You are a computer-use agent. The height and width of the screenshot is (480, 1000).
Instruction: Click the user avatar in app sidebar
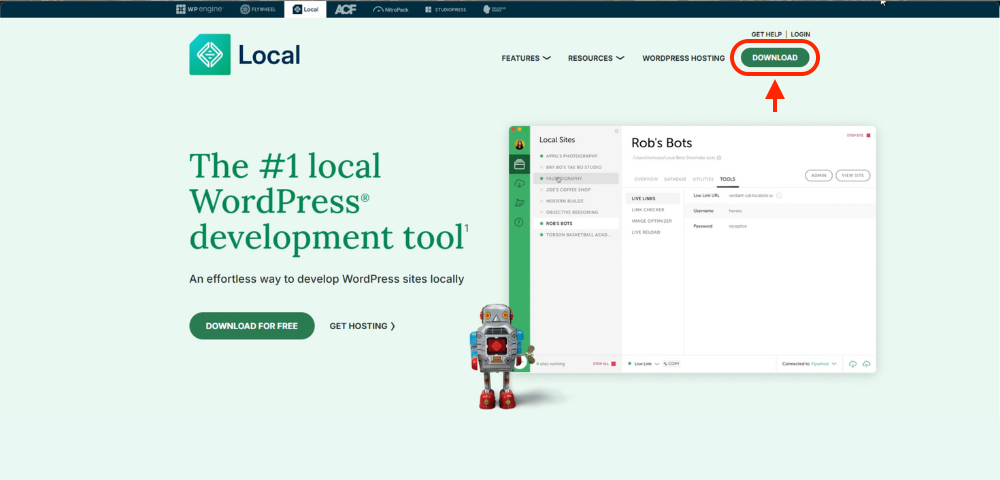pos(519,144)
